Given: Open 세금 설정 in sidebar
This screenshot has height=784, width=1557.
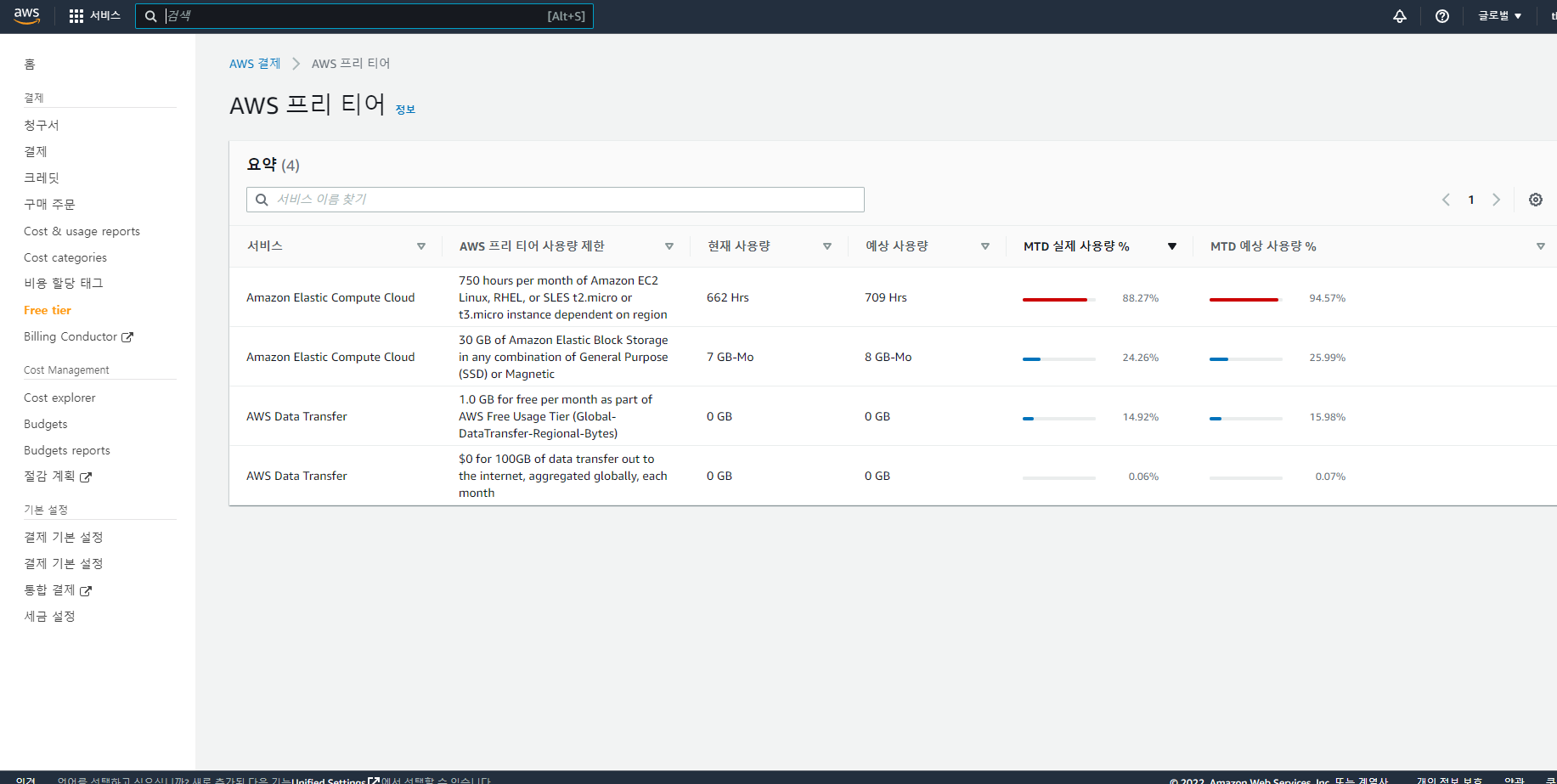Looking at the screenshot, I should point(49,616).
